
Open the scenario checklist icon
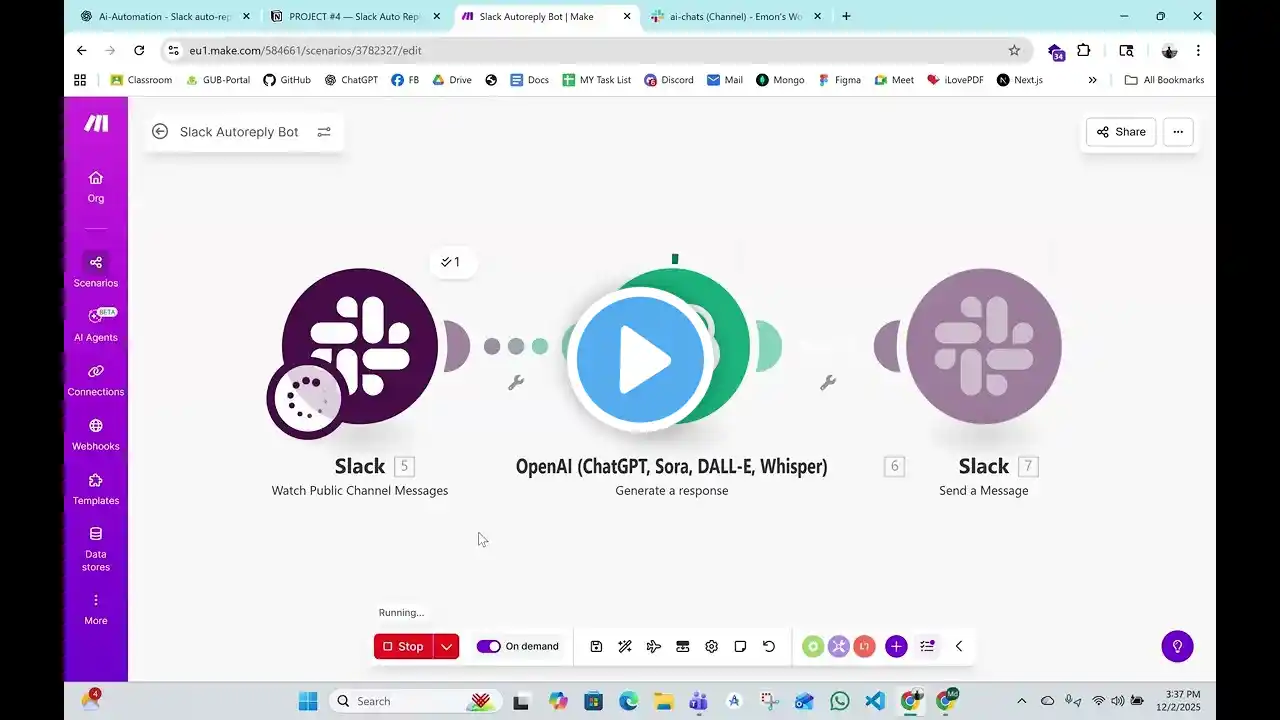tap(927, 646)
